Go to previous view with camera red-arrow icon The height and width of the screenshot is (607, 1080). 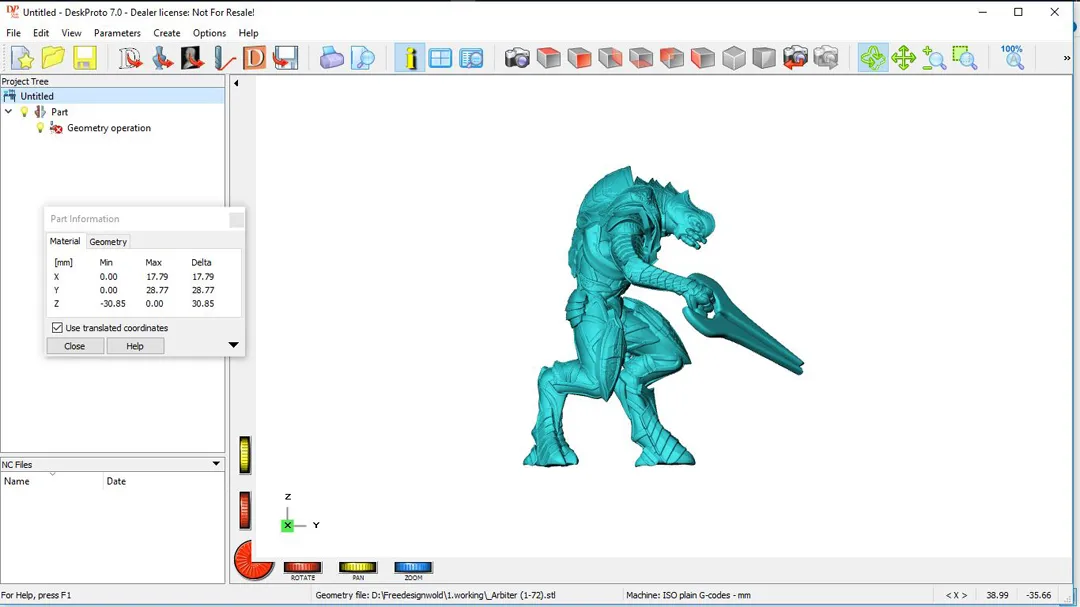795,58
